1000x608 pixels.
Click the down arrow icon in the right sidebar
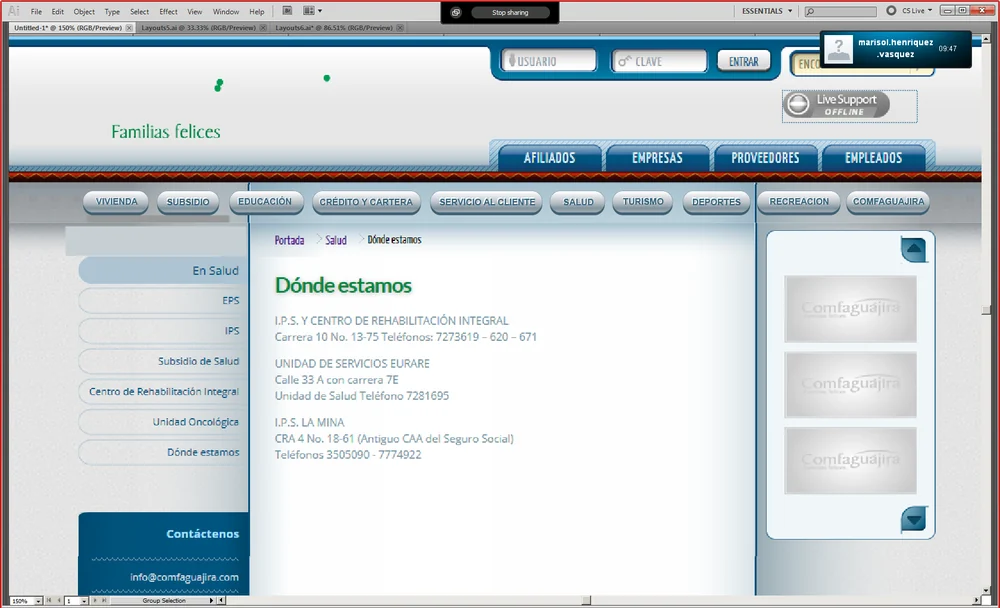[x=913, y=520]
